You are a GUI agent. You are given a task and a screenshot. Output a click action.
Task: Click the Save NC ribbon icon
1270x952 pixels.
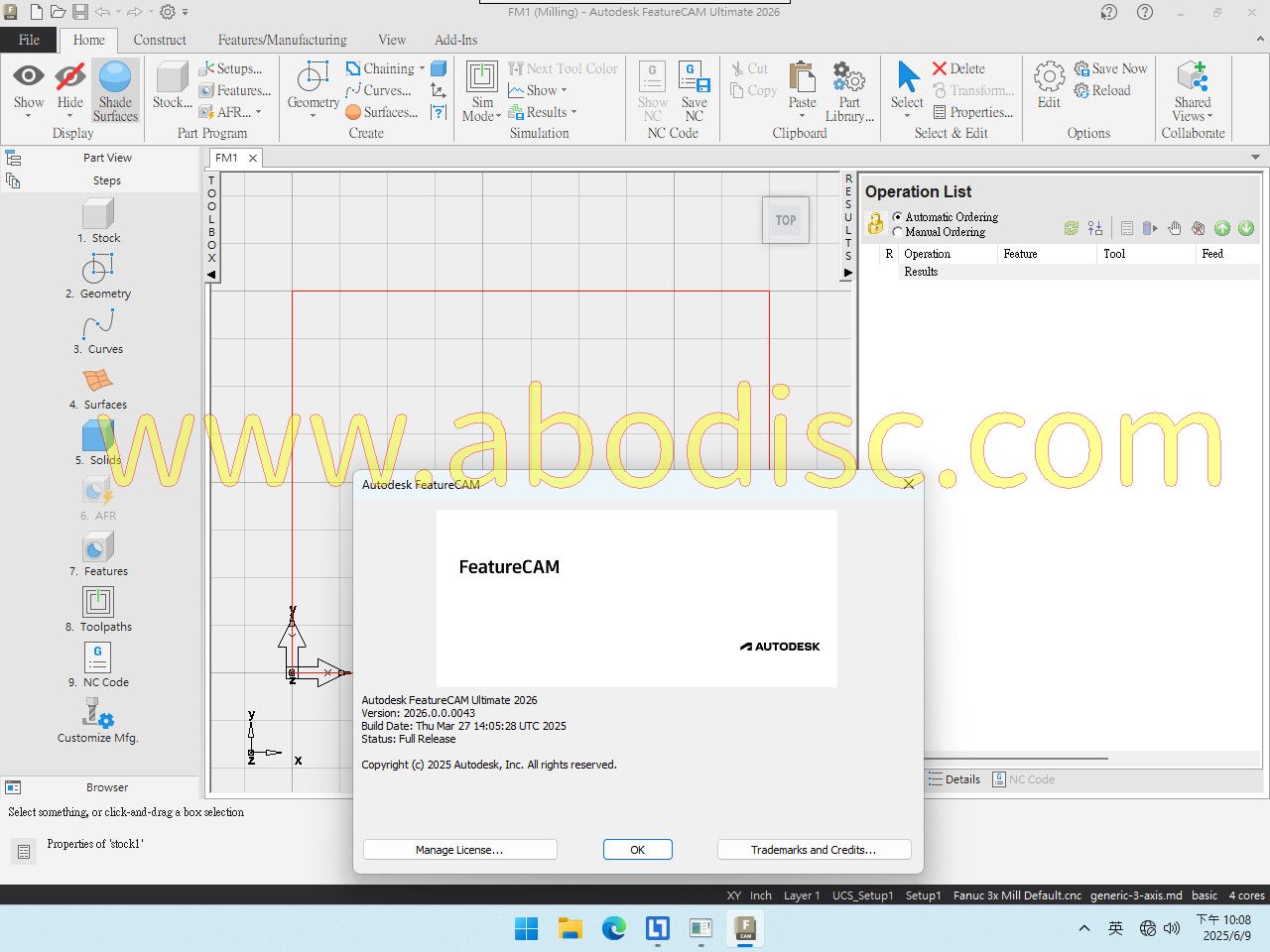[694, 91]
